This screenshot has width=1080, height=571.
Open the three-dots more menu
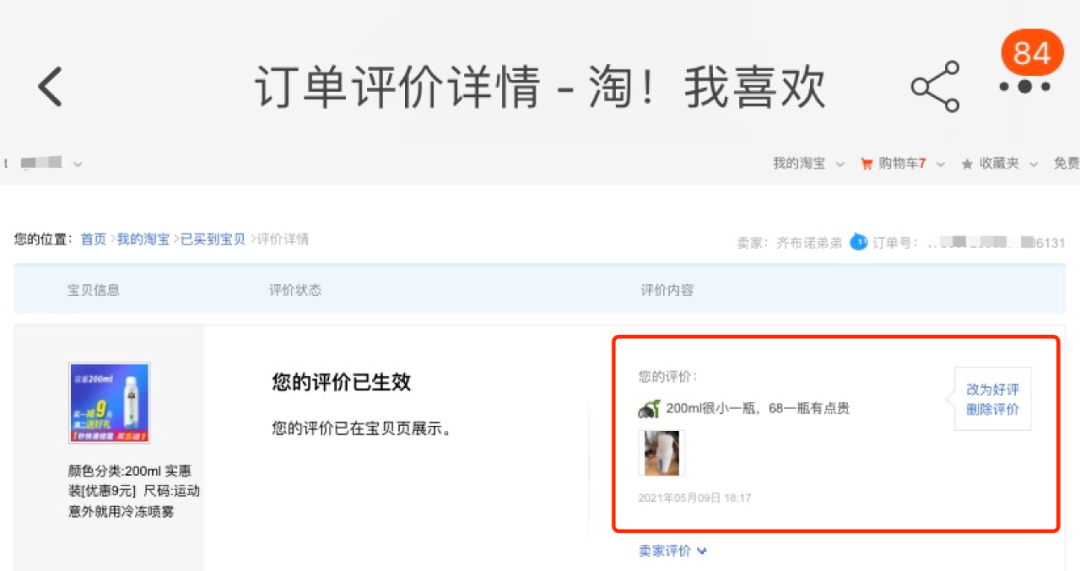click(1025, 87)
